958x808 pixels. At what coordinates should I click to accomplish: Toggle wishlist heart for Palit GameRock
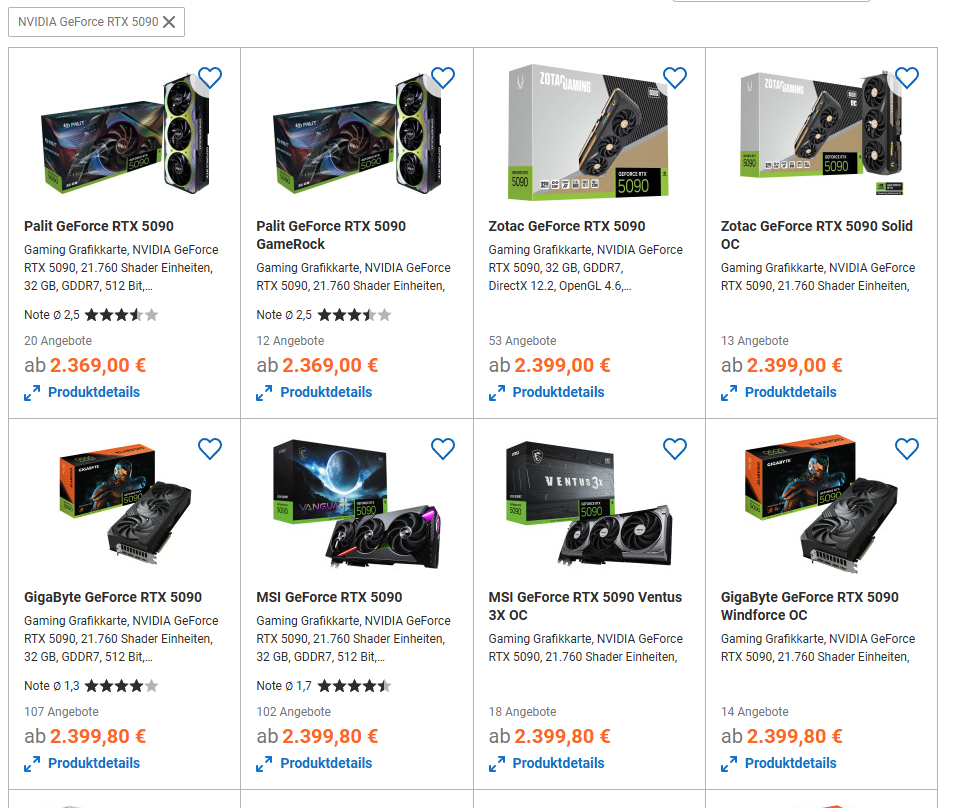[x=442, y=78]
